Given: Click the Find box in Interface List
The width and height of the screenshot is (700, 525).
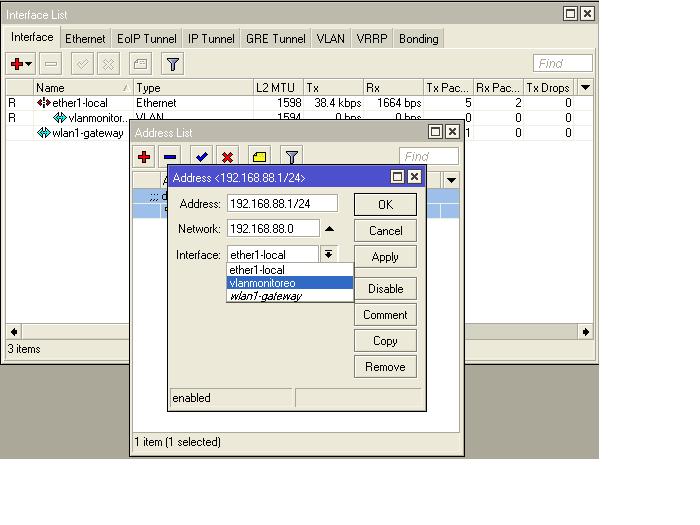Looking at the screenshot, I should [562, 63].
